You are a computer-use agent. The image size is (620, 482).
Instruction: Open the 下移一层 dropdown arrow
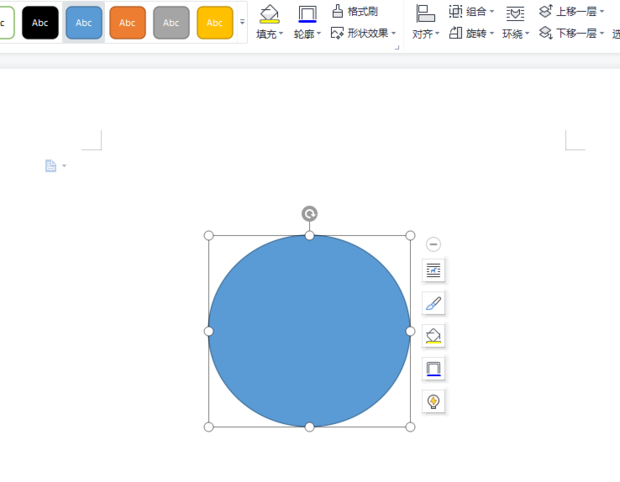coord(602,33)
